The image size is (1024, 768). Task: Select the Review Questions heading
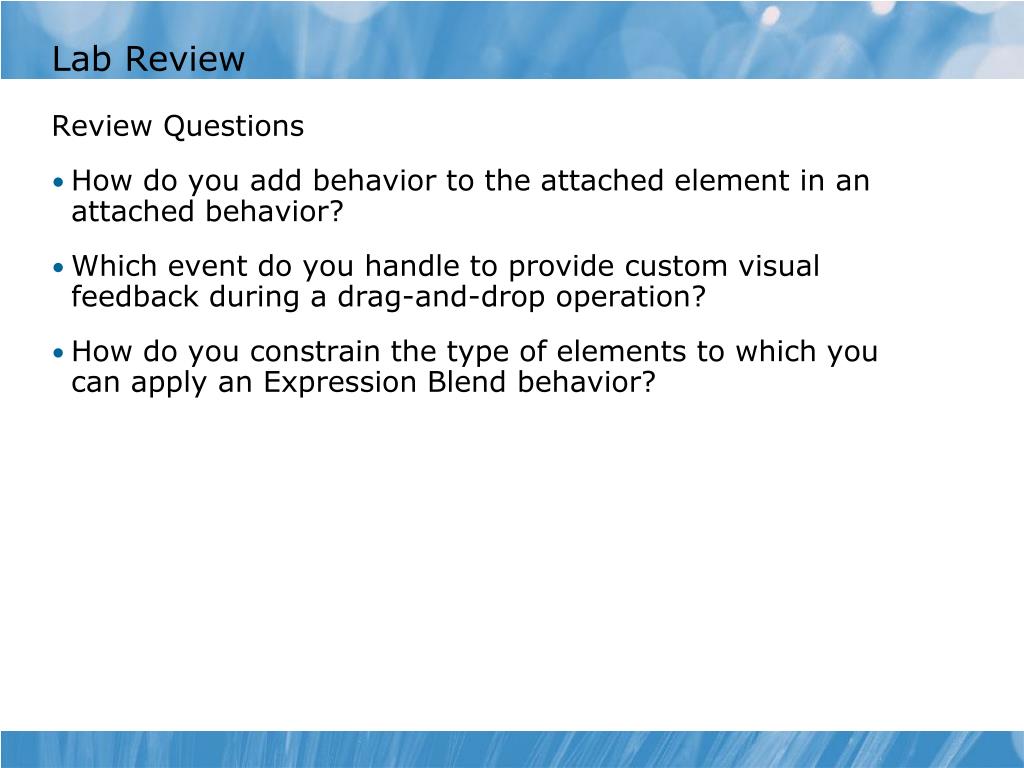[178, 126]
